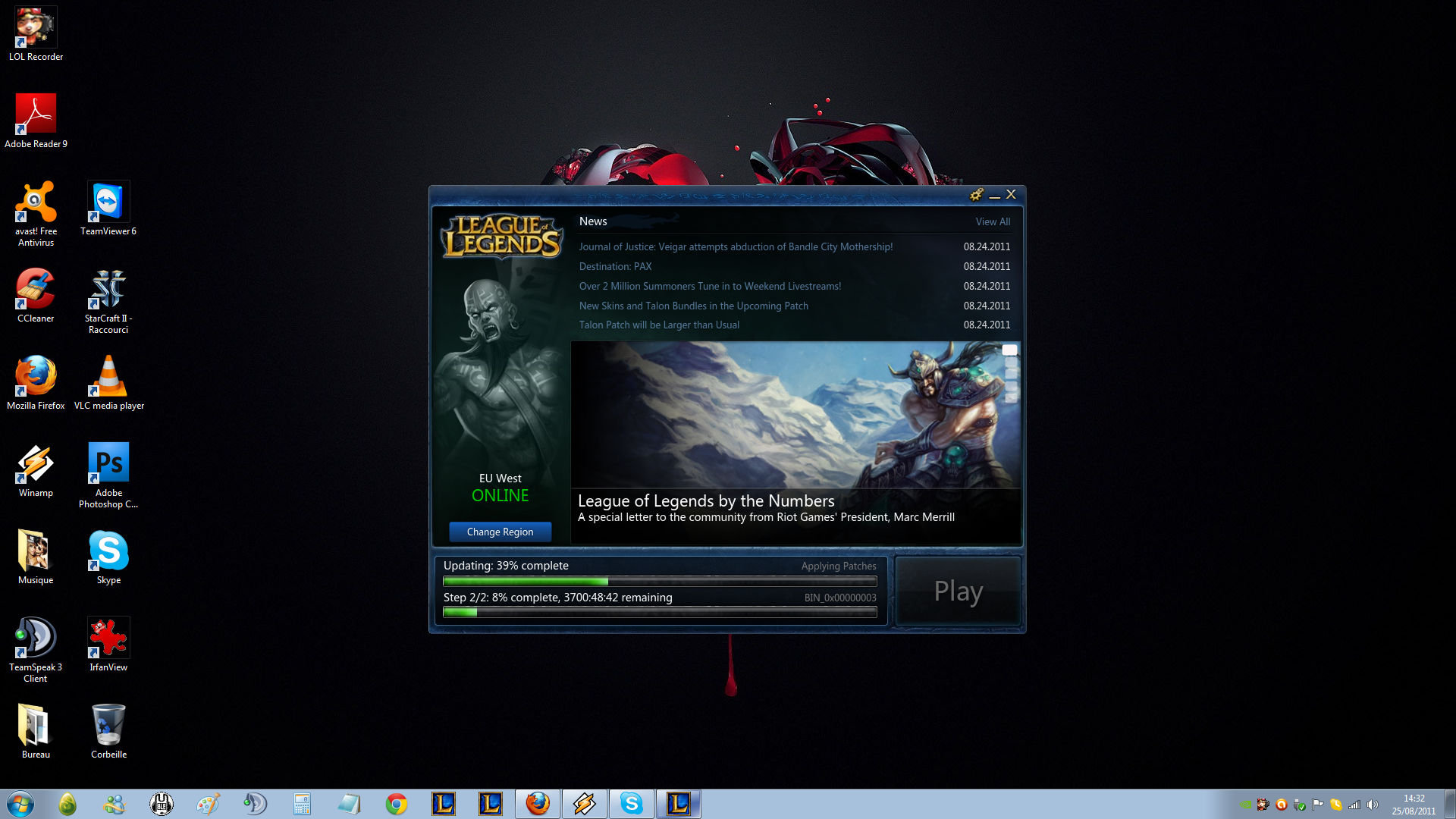Click the Paint palette taskbar icon
1456x819 pixels.
pyautogui.click(x=208, y=804)
